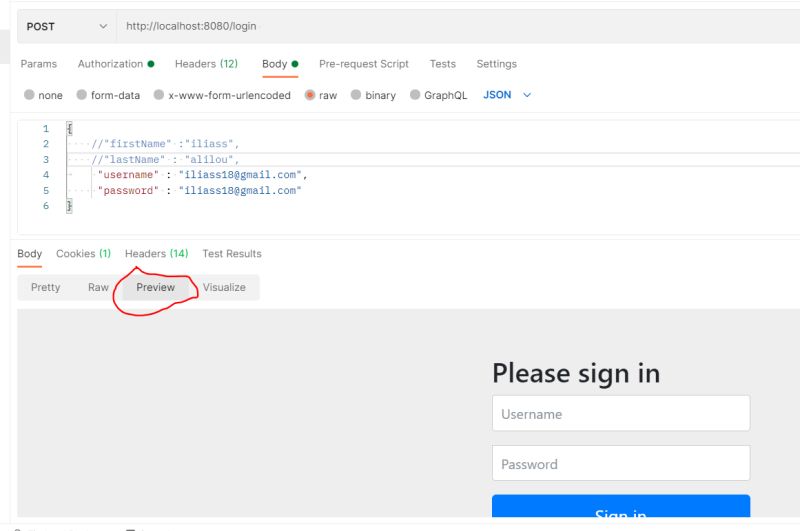Viewport: 800px width, 531px height.
Task: Click the Username field in preview
Action: pyautogui.click(x=621, y=413)
